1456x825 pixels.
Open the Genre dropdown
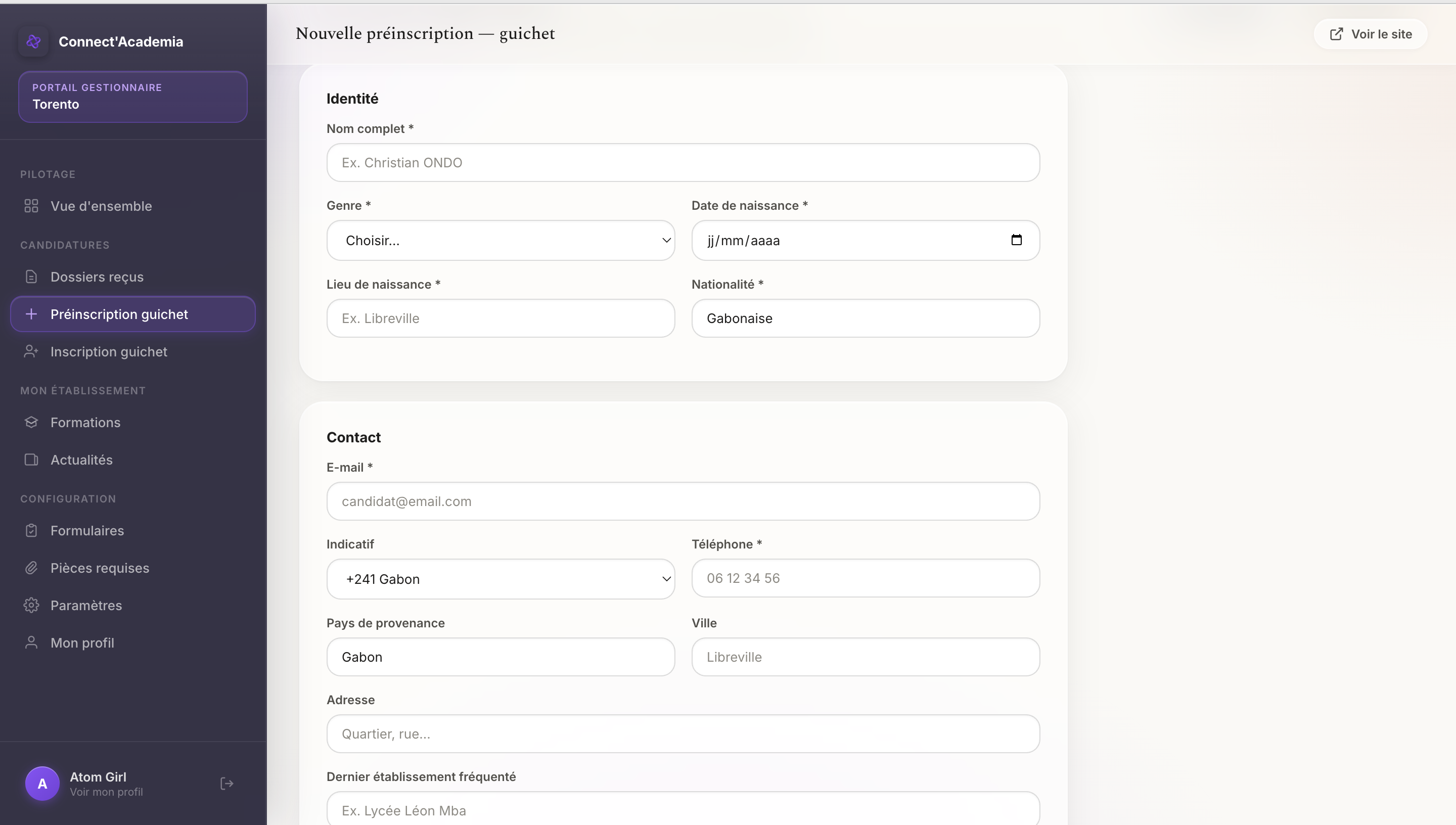(x=500, y=240)
